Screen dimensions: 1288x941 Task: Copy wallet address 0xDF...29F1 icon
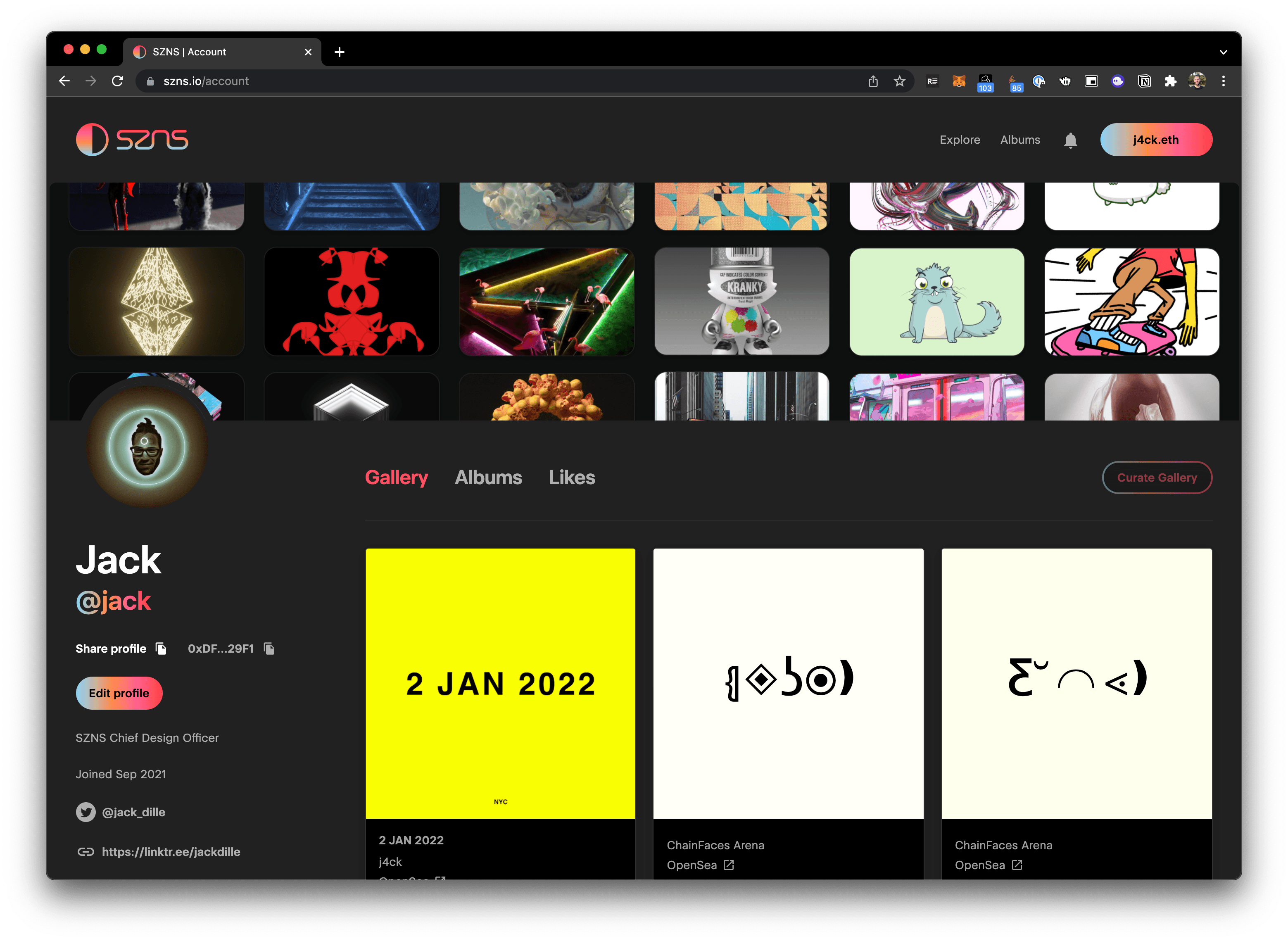[x=269, y=649]
